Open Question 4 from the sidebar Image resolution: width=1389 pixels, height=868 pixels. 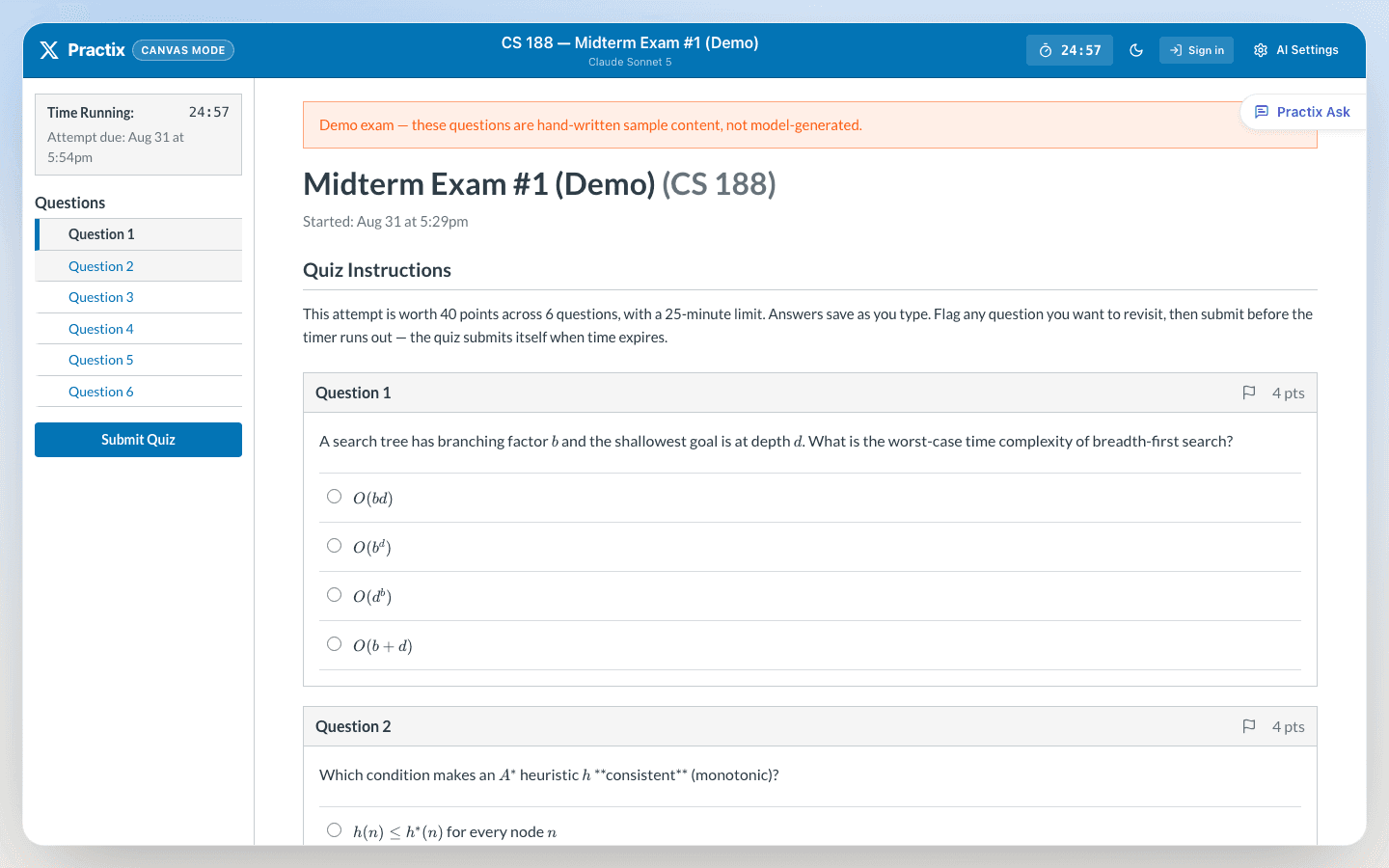tap(139, 329)
